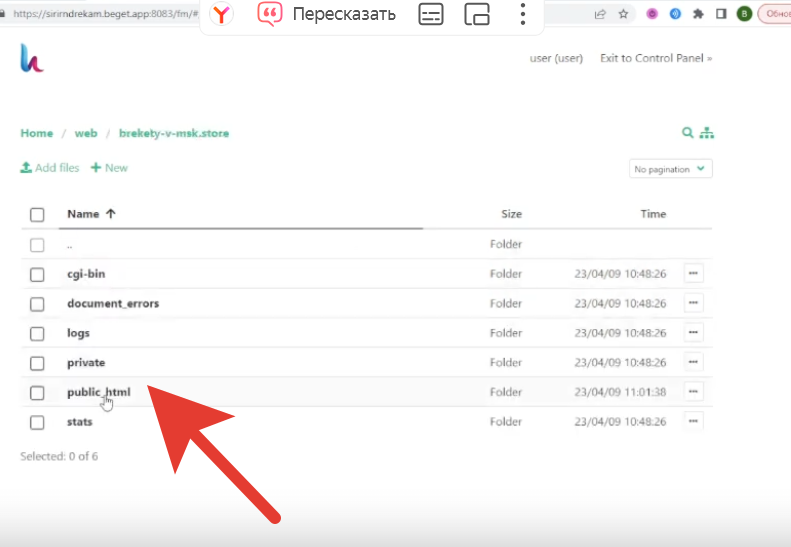Tick the checkbox for cgi-bin folder
Viewport: 791px width, 547px height.
tap(37, 274)
